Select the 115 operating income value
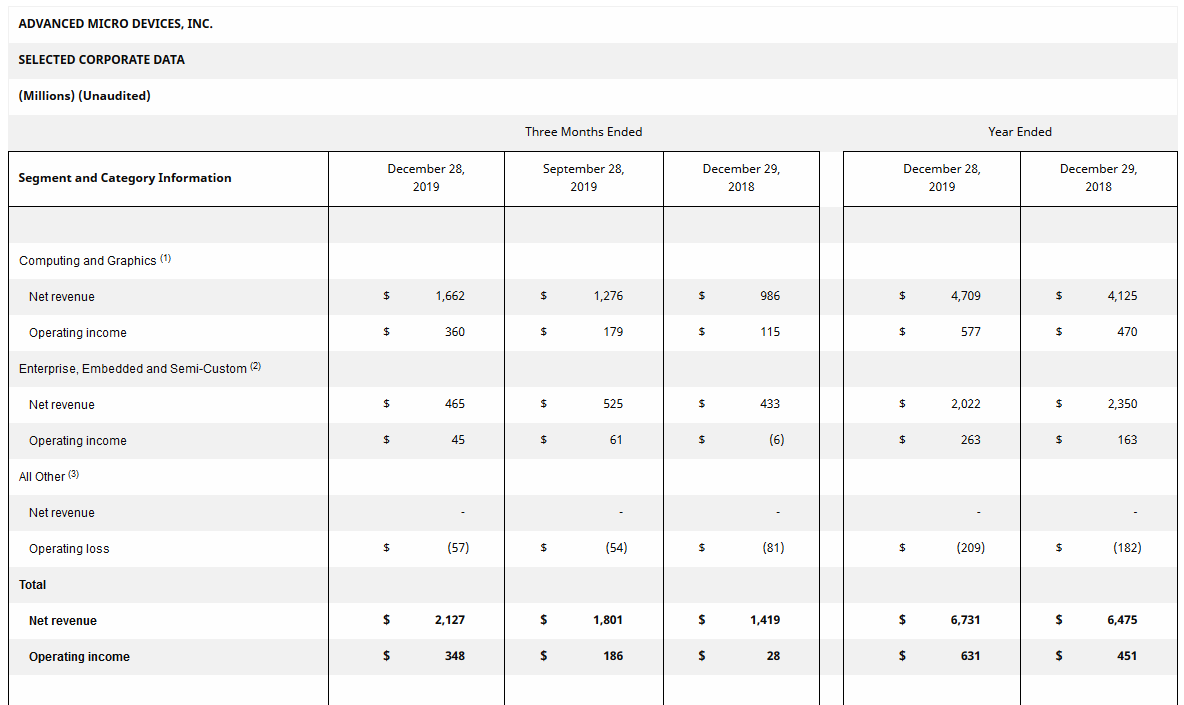The height and width of the screenshot is (705, 1184). (770, 332)
